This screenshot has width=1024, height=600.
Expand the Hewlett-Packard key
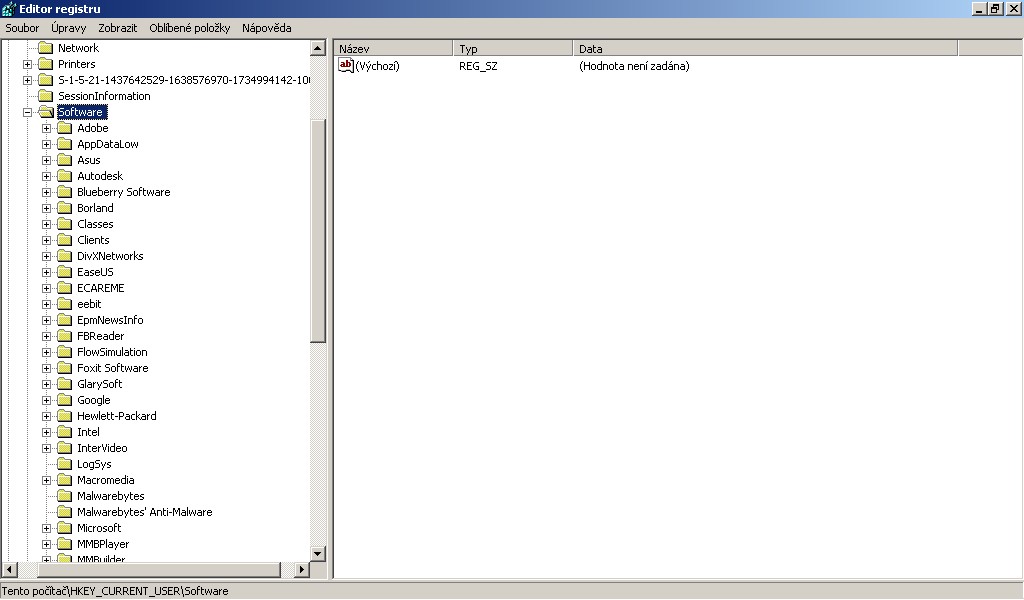click(x=47, y=416)
